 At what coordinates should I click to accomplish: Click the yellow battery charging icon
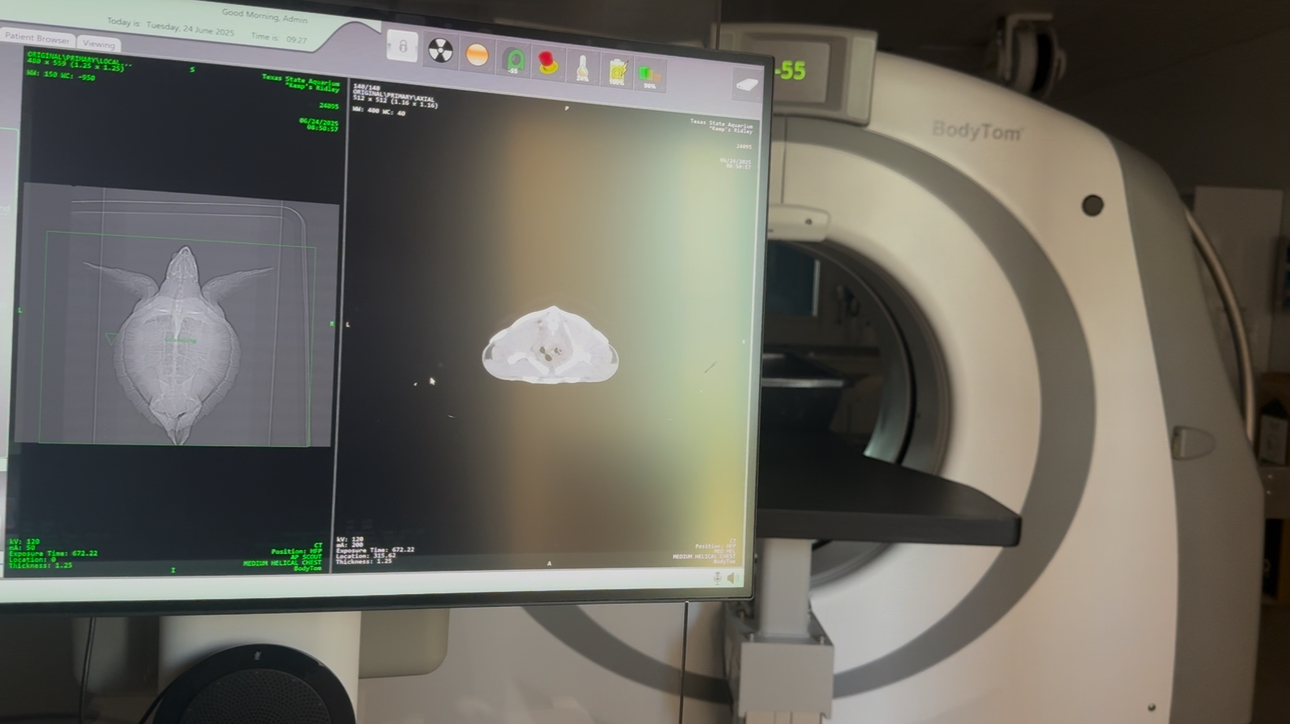(618, 71)
